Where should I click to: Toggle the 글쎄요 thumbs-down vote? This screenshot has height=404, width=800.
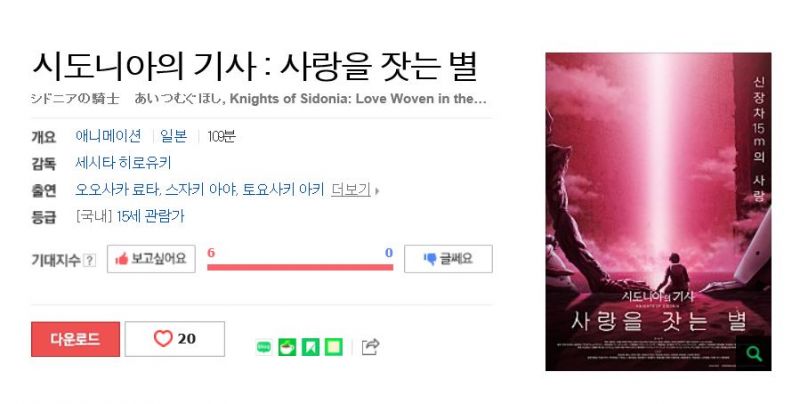click(x=448, y=259)
